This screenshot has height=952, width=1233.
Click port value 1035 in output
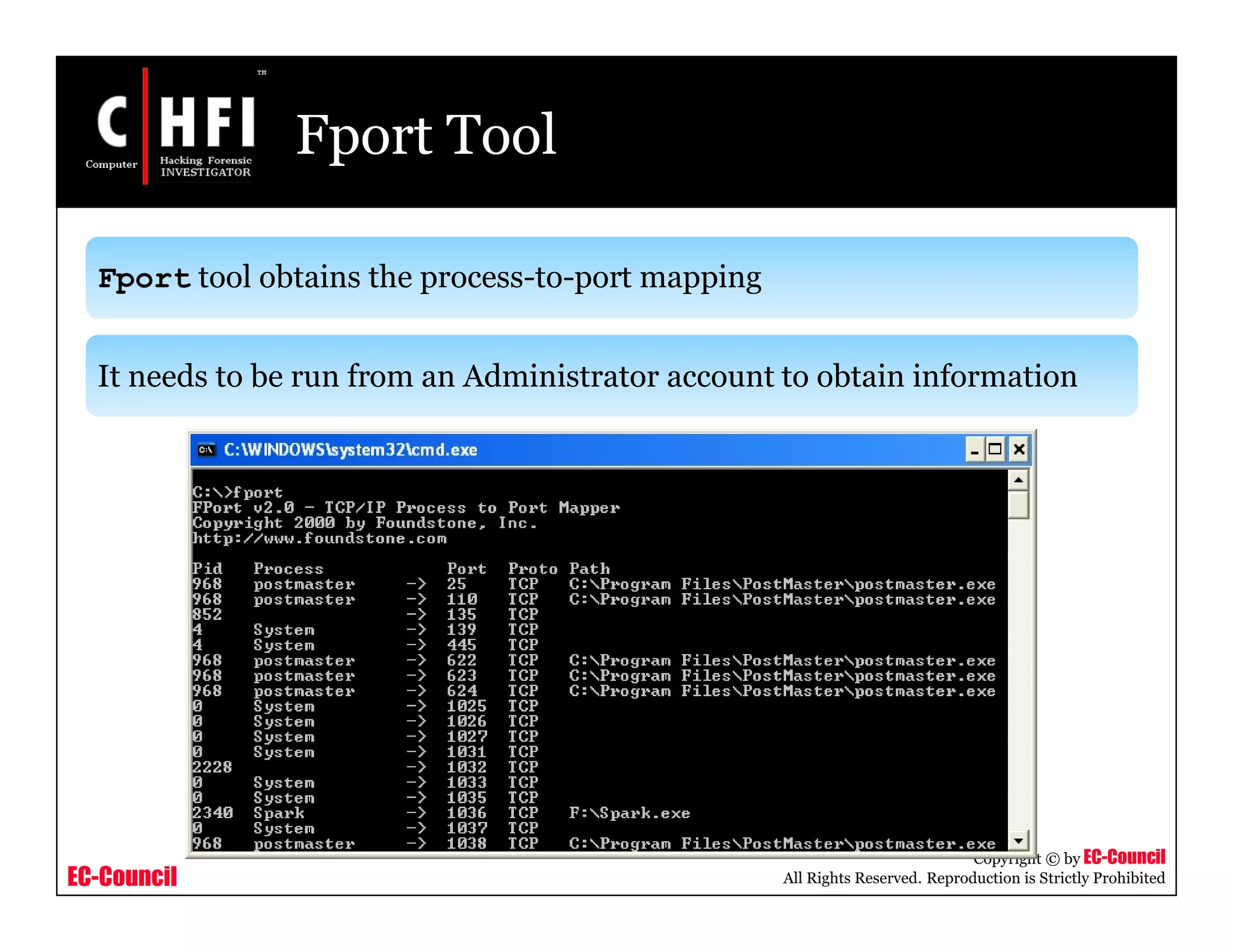tap(467, 798)
